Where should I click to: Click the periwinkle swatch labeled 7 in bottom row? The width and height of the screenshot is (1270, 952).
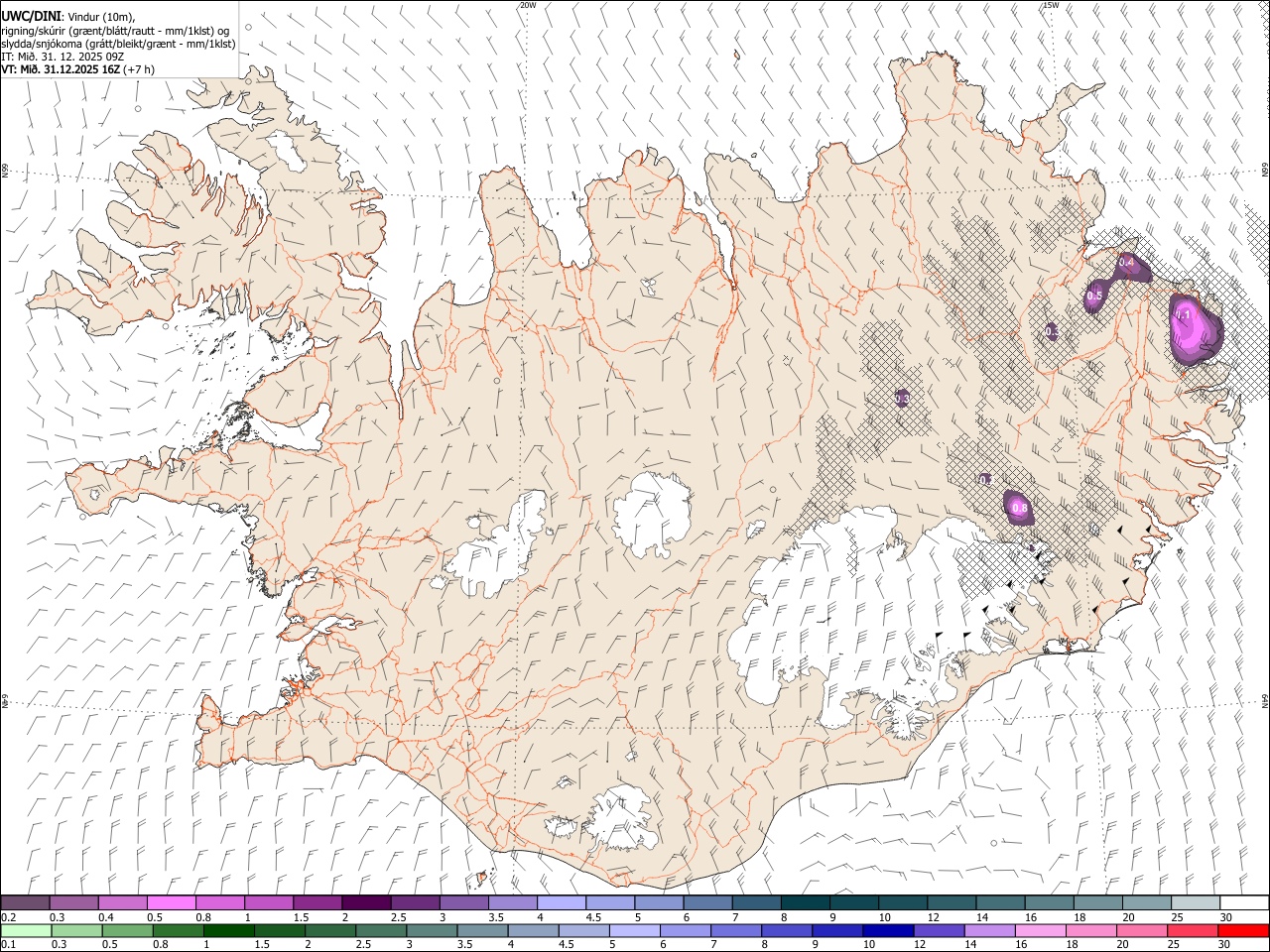[x=736, y=930]
